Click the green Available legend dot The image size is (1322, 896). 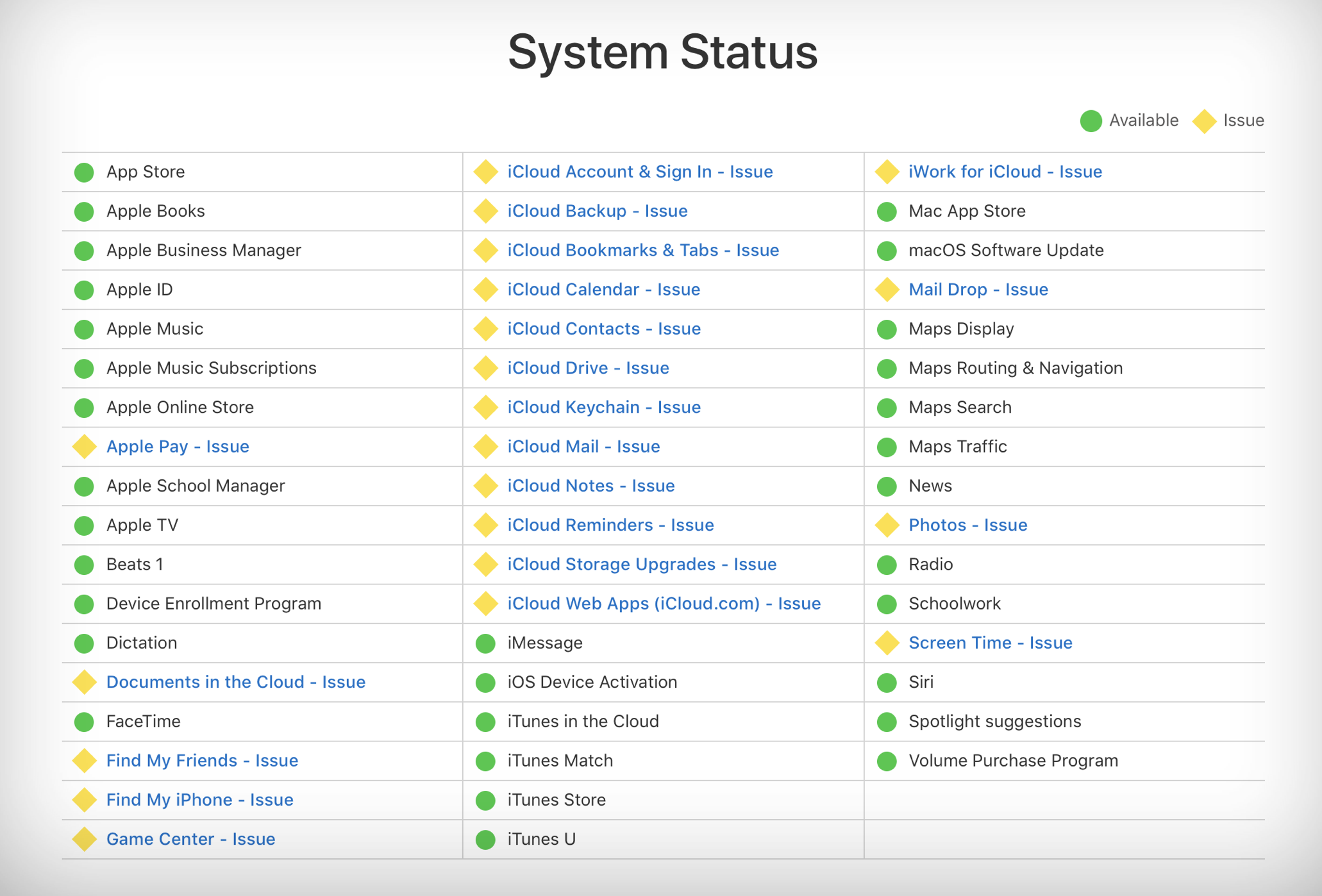pos(1091,120)
